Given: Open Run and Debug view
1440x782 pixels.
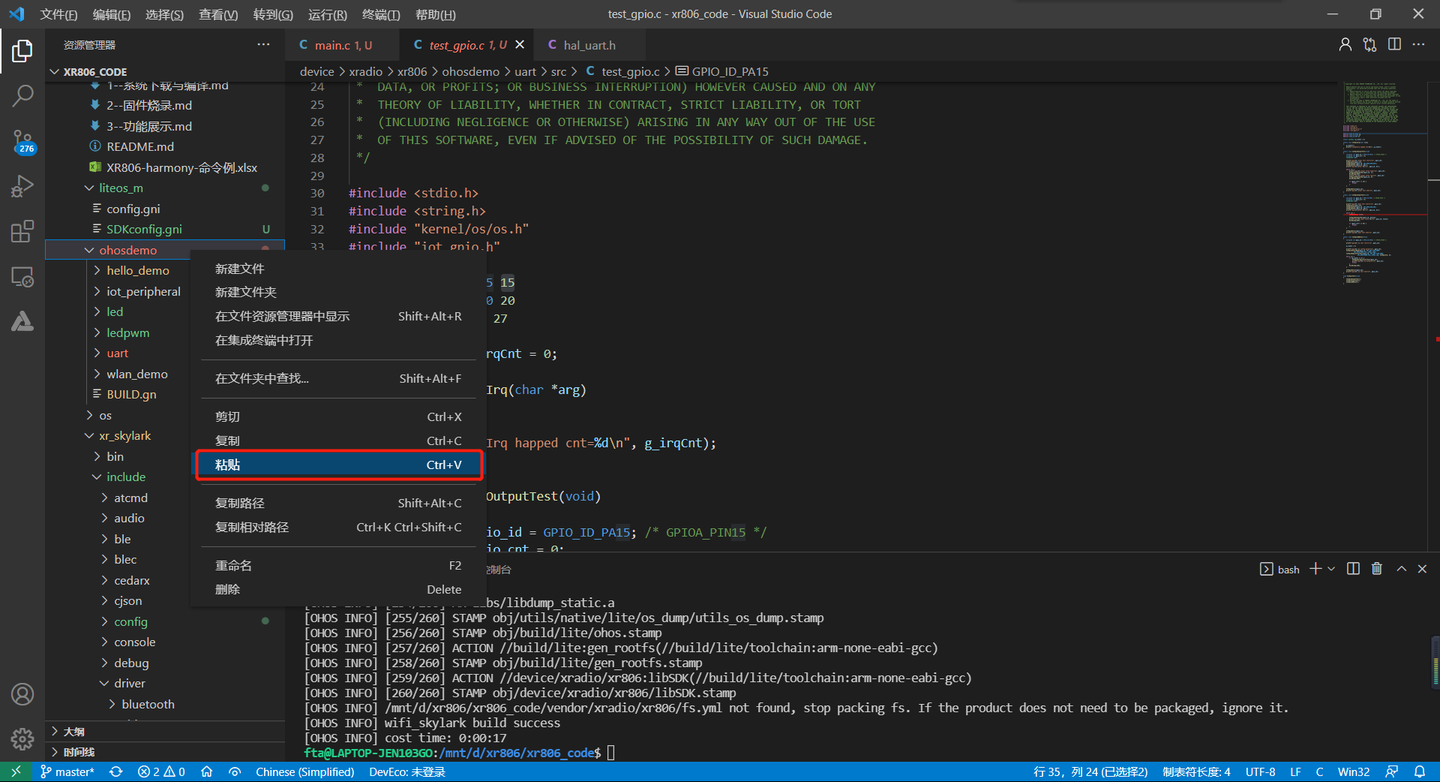Looking at the screenshot, I should (22, 187).
